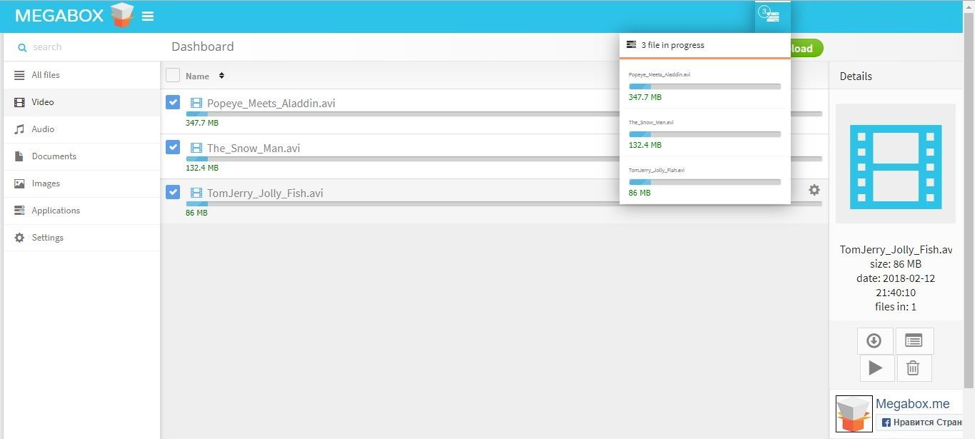Screen dimensions: 975x439
Task: Click the Megabox box logo
Action: tap(122, 16)
